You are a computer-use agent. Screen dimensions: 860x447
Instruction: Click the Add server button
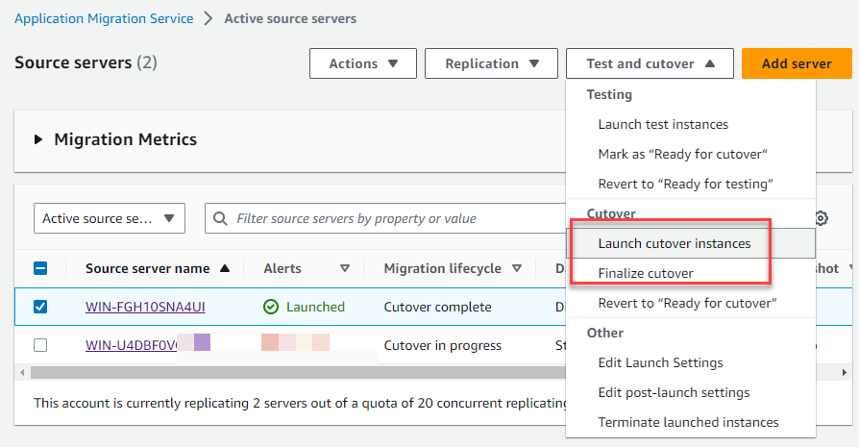pos(796,64)
